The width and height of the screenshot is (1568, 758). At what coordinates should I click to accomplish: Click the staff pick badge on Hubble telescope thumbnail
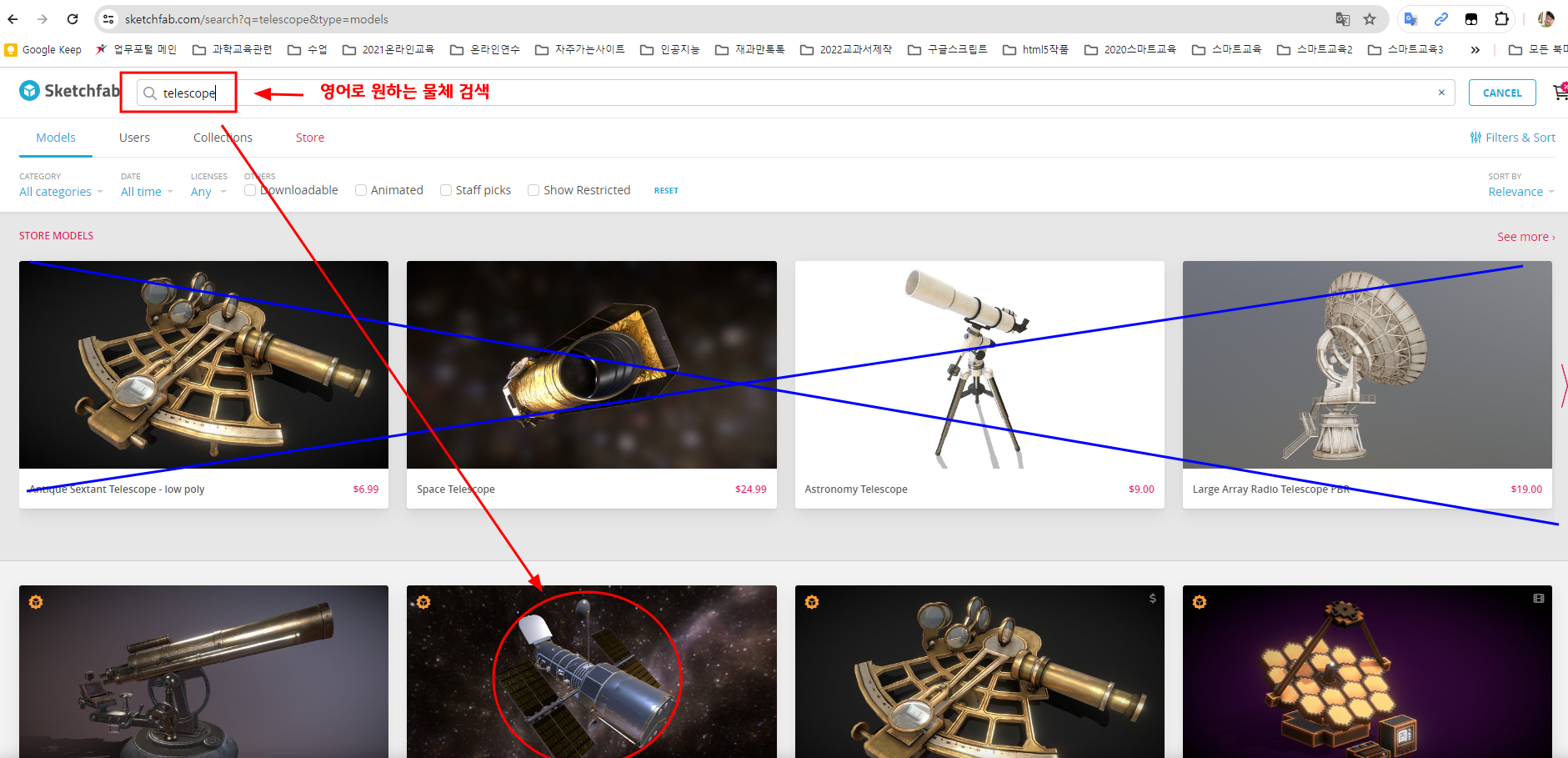tap(423, 602)
